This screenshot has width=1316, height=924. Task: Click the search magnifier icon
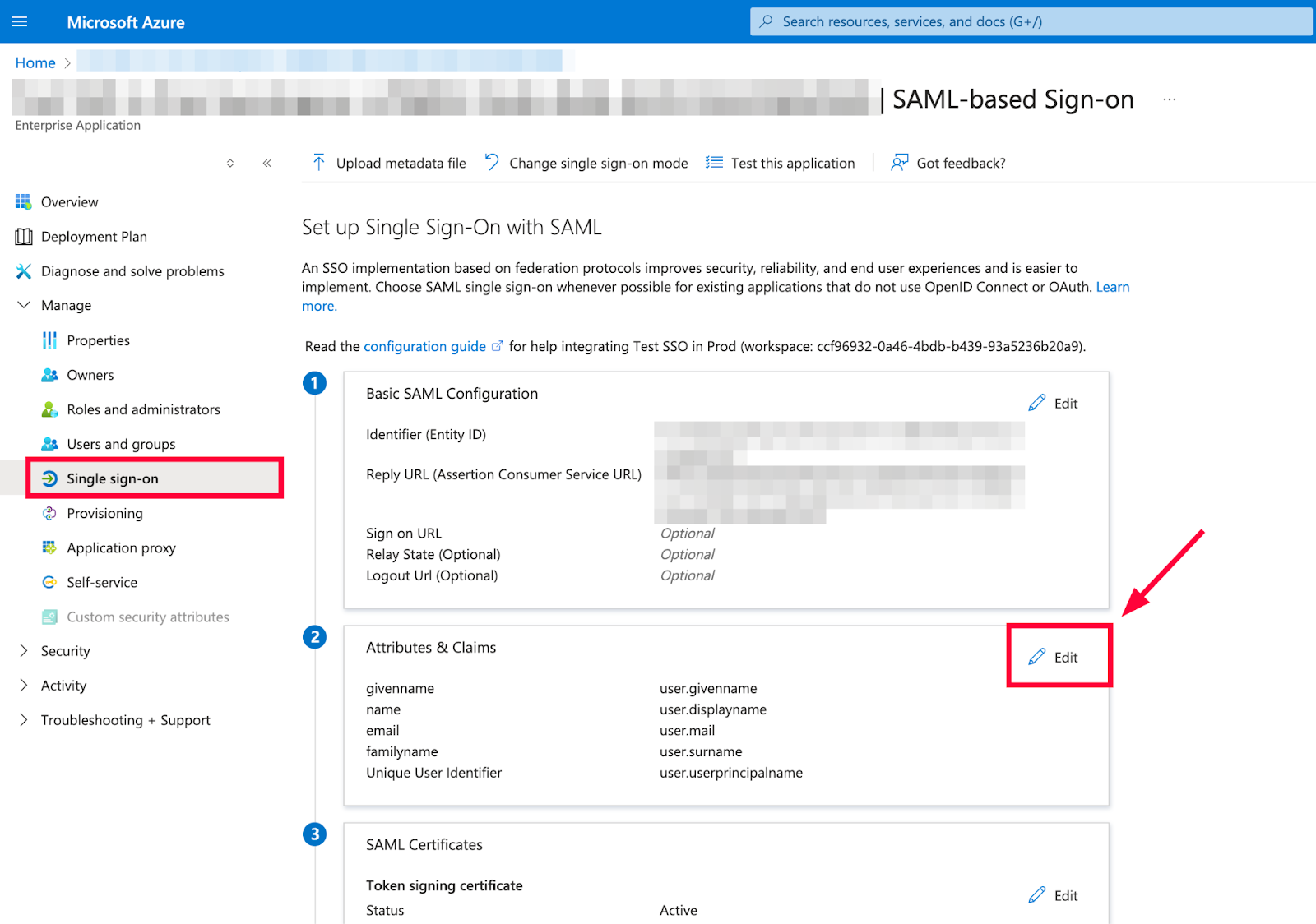click(x=766, y=21)
